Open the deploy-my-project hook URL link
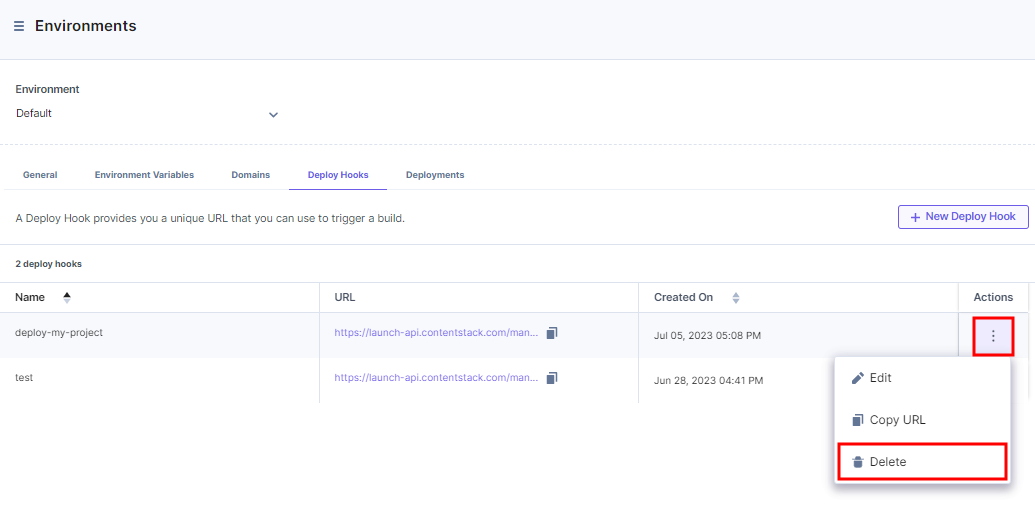The width and height of the screenshot is (1035, 506). pyautogui.click(x=436, y=333)
